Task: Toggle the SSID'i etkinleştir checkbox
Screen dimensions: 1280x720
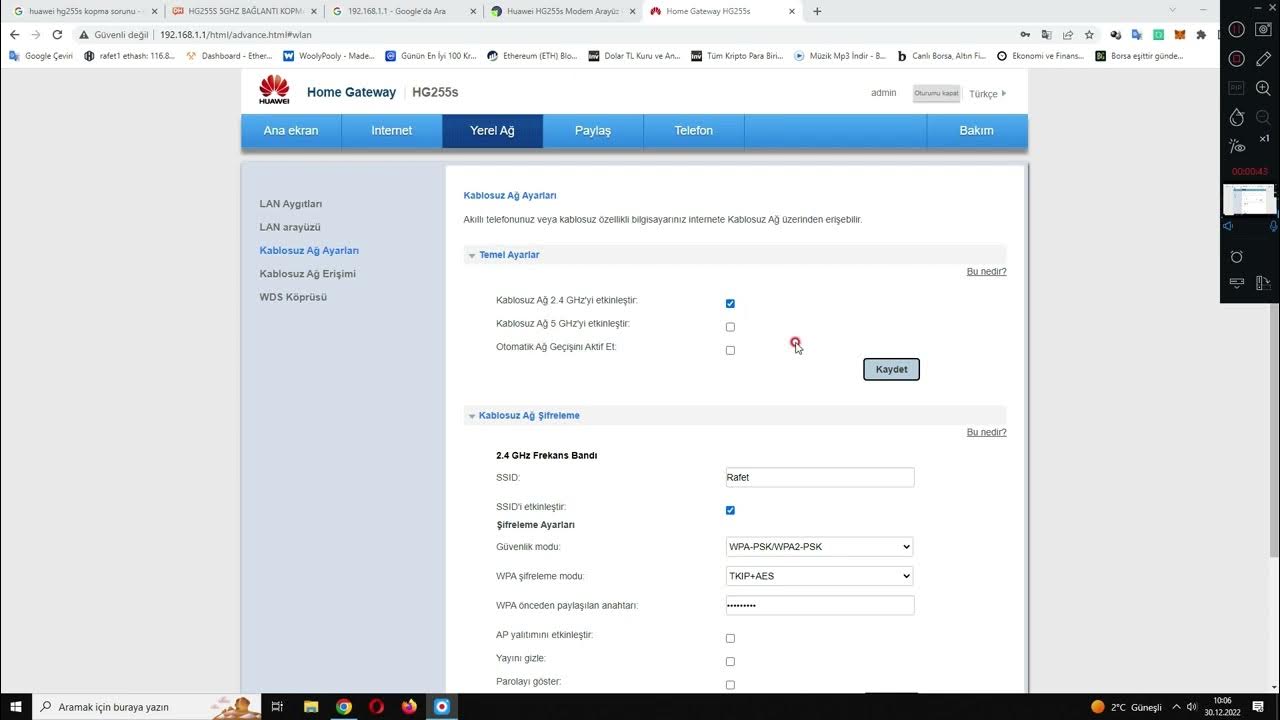Action: click(730, 510)
